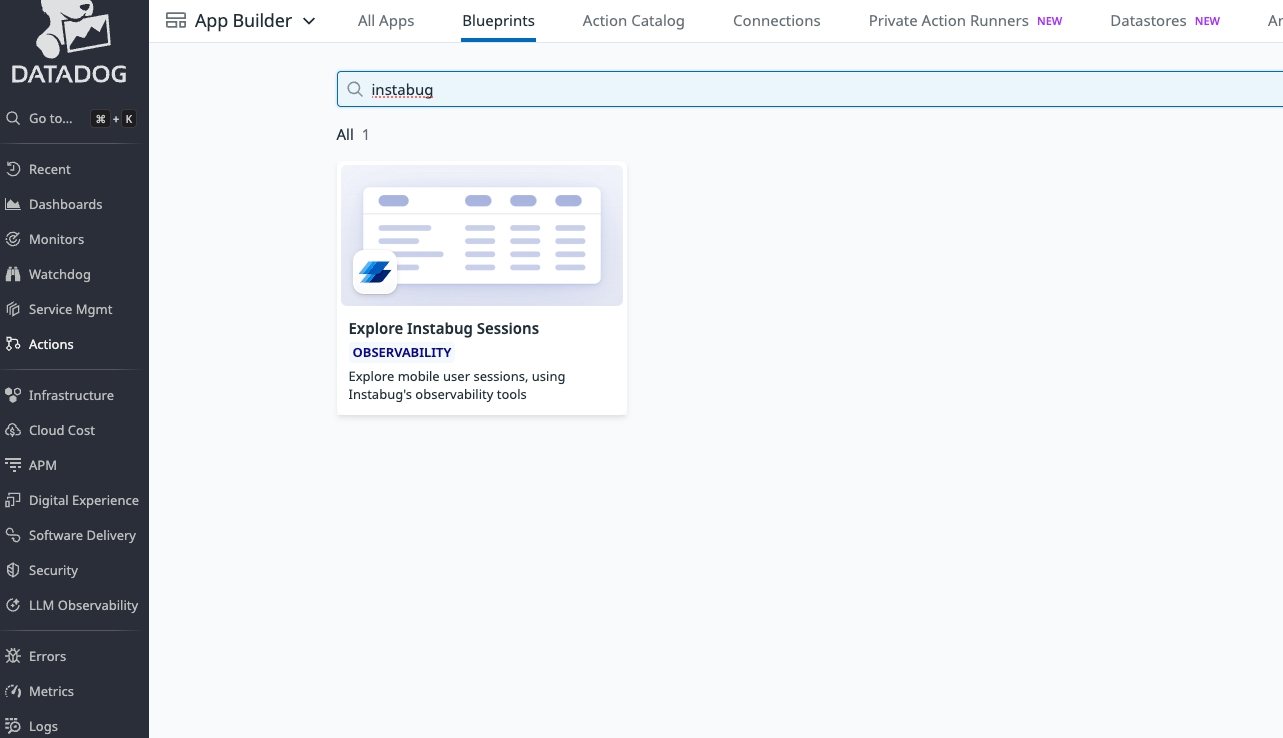
Task: Open the Dashboards sidebar icon
Action: point(13,204)
